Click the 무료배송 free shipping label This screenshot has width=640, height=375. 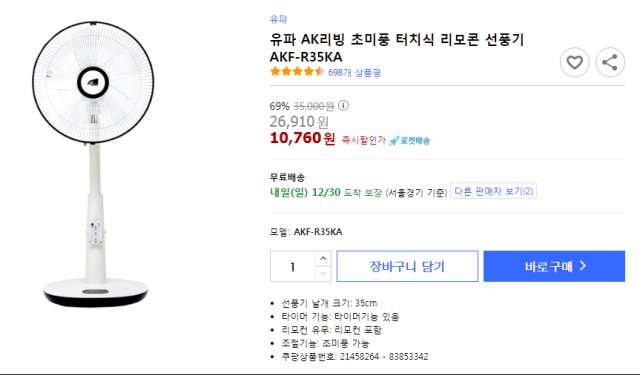tap(287, 178)
